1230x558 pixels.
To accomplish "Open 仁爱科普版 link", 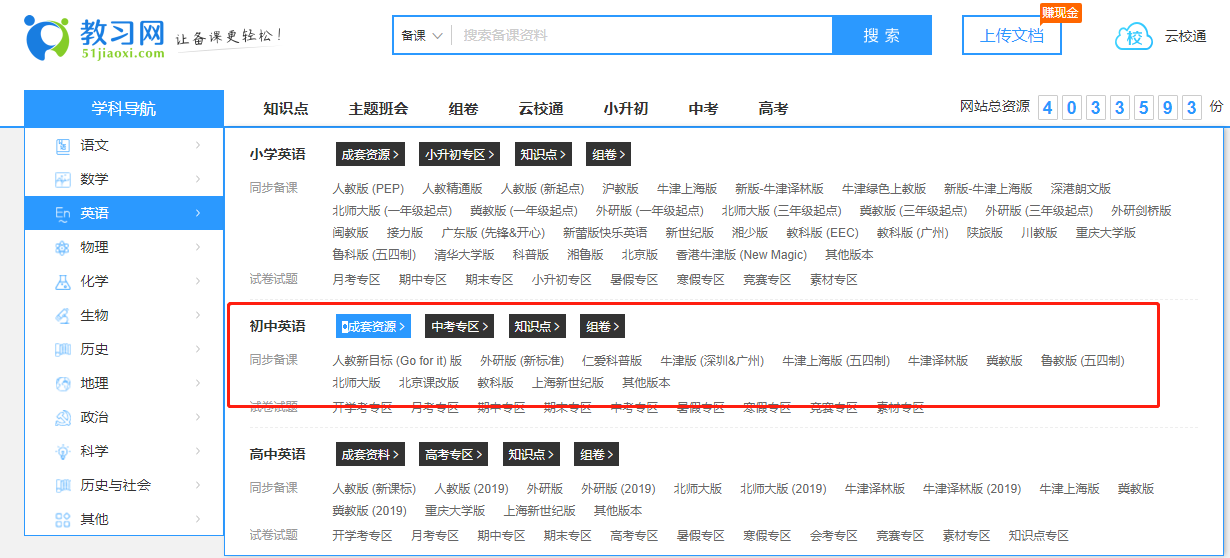I will [x=612, y=360].
